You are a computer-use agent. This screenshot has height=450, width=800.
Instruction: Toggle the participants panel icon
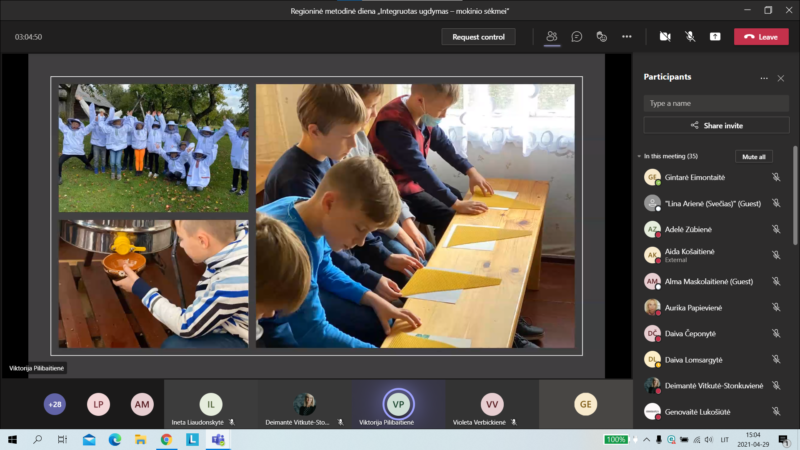pyautogui.click(x=551, y=36)
